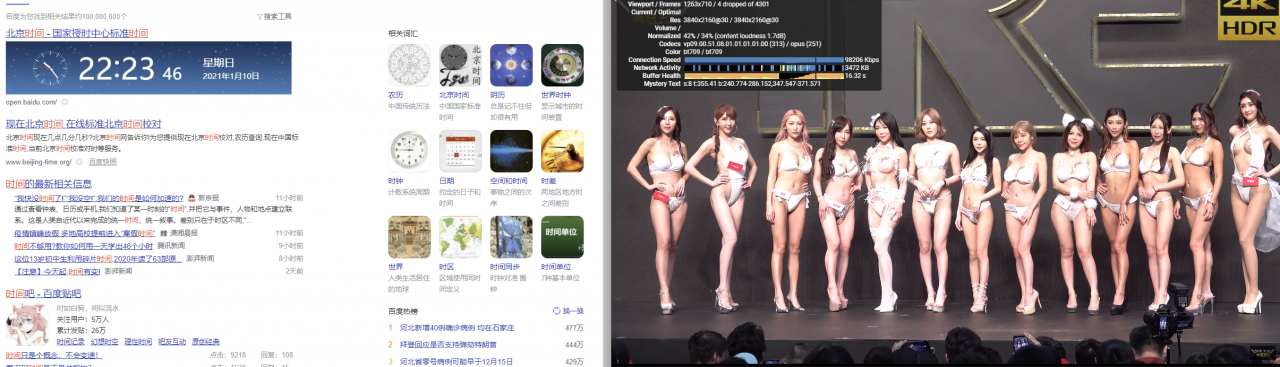Open 时间的最新相关信息 heading link
The image size is (1280, 367).
49,184
